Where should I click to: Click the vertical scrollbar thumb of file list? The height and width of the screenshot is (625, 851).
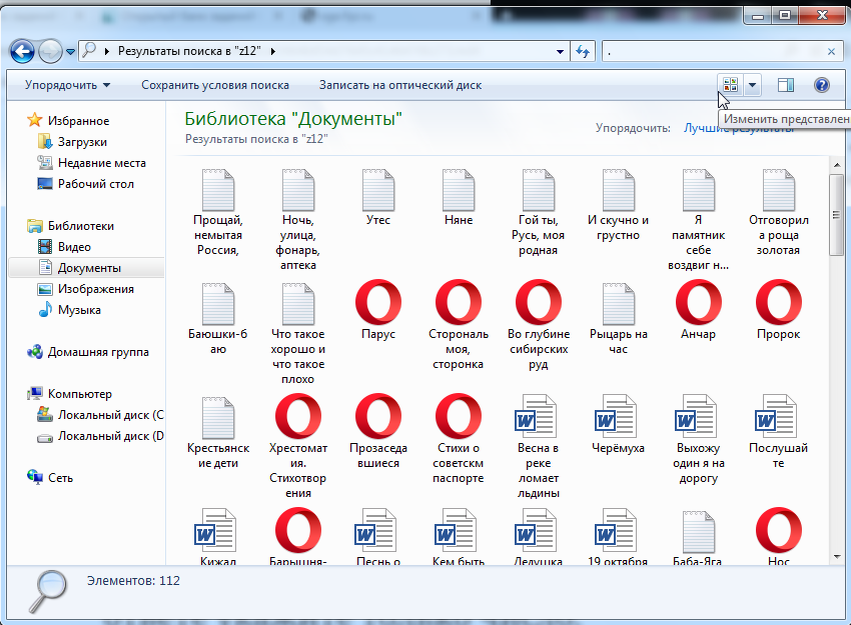coord(836,215)
